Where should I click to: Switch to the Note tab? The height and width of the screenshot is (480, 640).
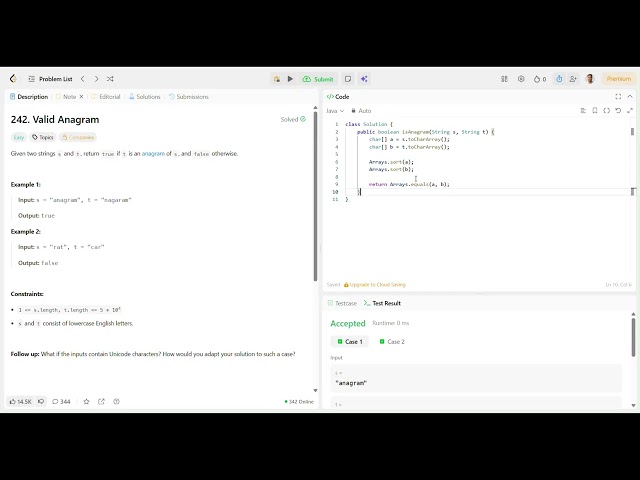(66, 97)
